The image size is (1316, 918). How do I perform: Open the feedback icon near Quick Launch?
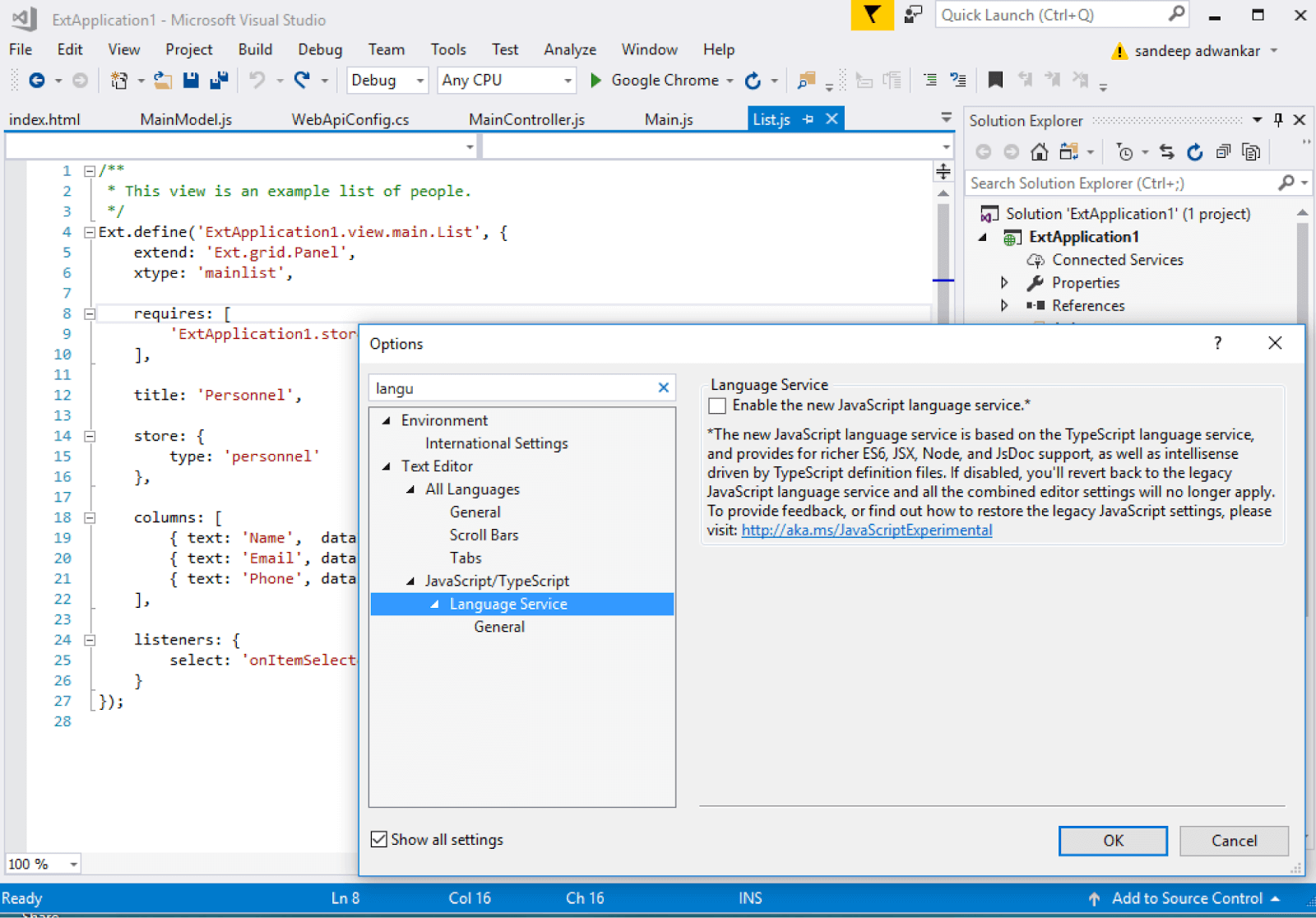tap(913, 15)
